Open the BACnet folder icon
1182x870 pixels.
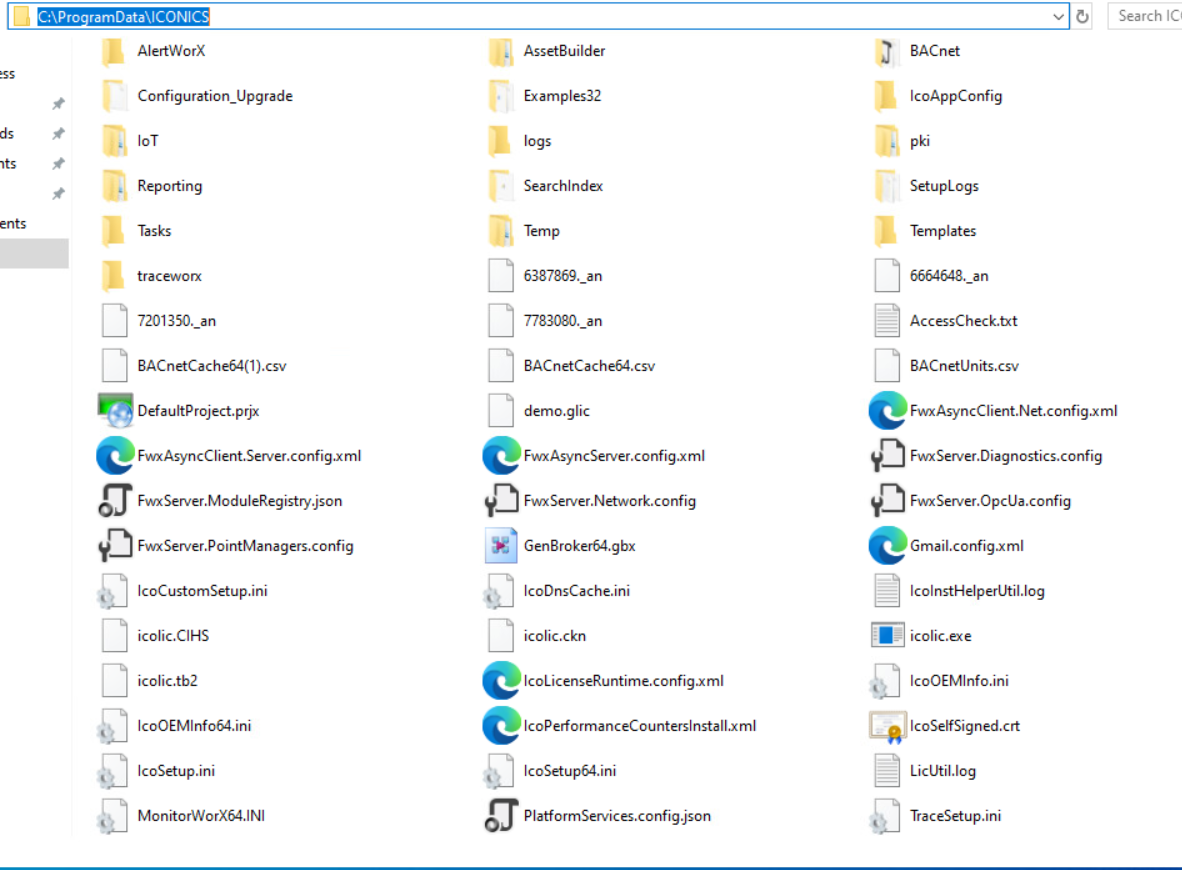[886, 51]
